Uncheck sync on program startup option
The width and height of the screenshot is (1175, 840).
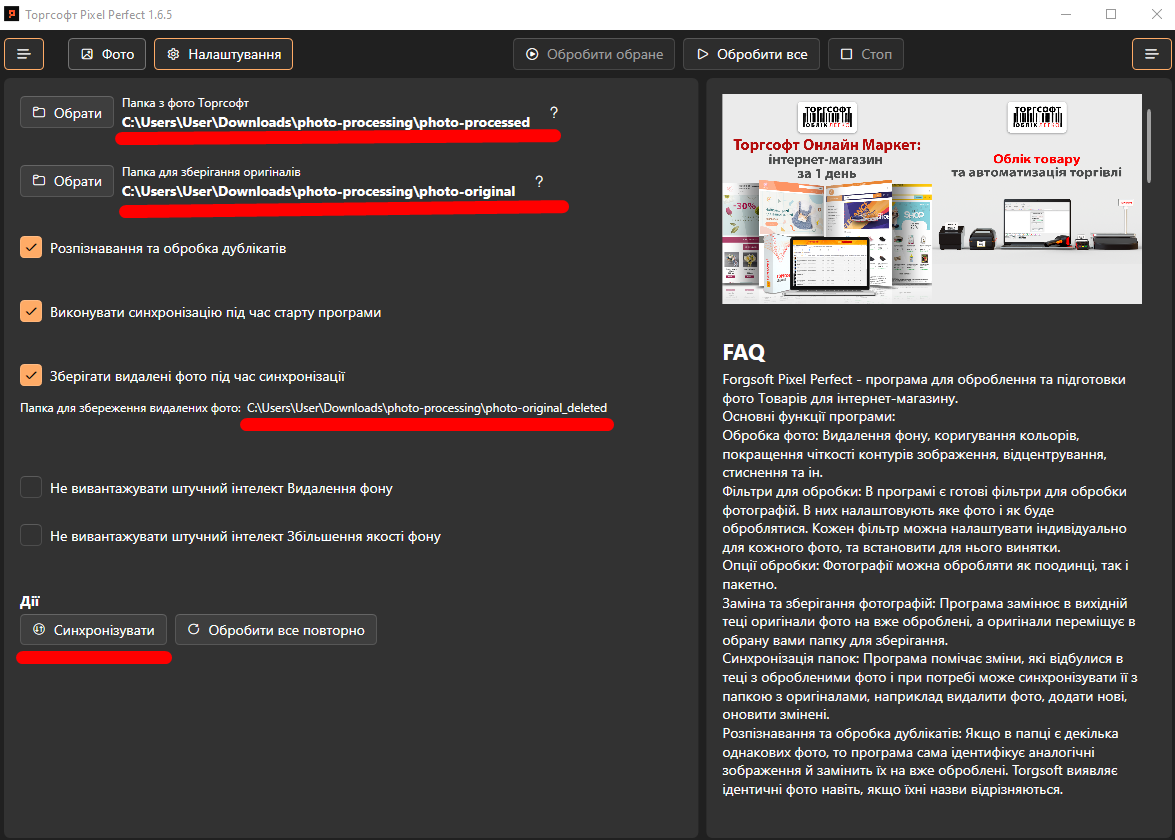(30, 311)
